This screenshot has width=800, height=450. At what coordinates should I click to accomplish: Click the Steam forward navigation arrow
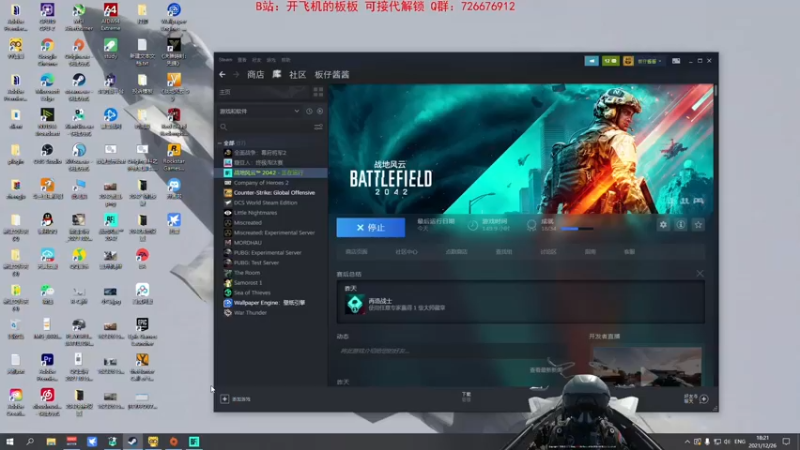pyautogui.click(x=236, y=74)
